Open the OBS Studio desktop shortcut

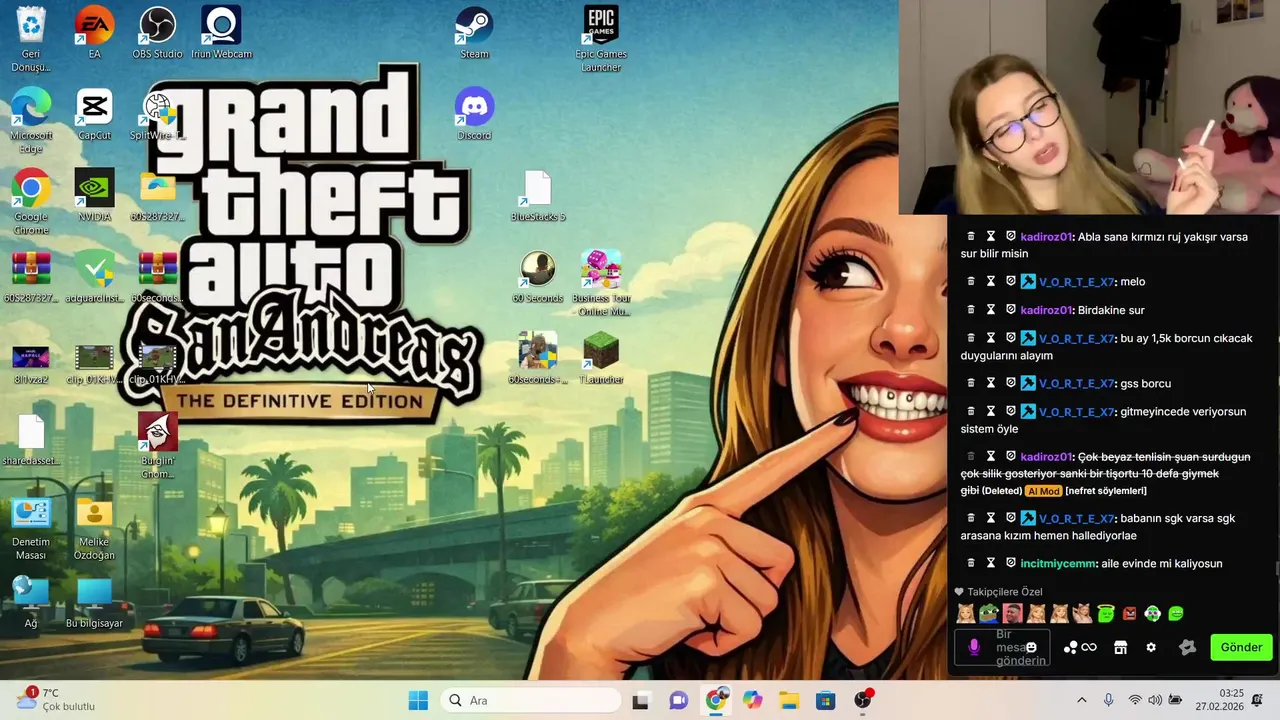coord(157,32)
